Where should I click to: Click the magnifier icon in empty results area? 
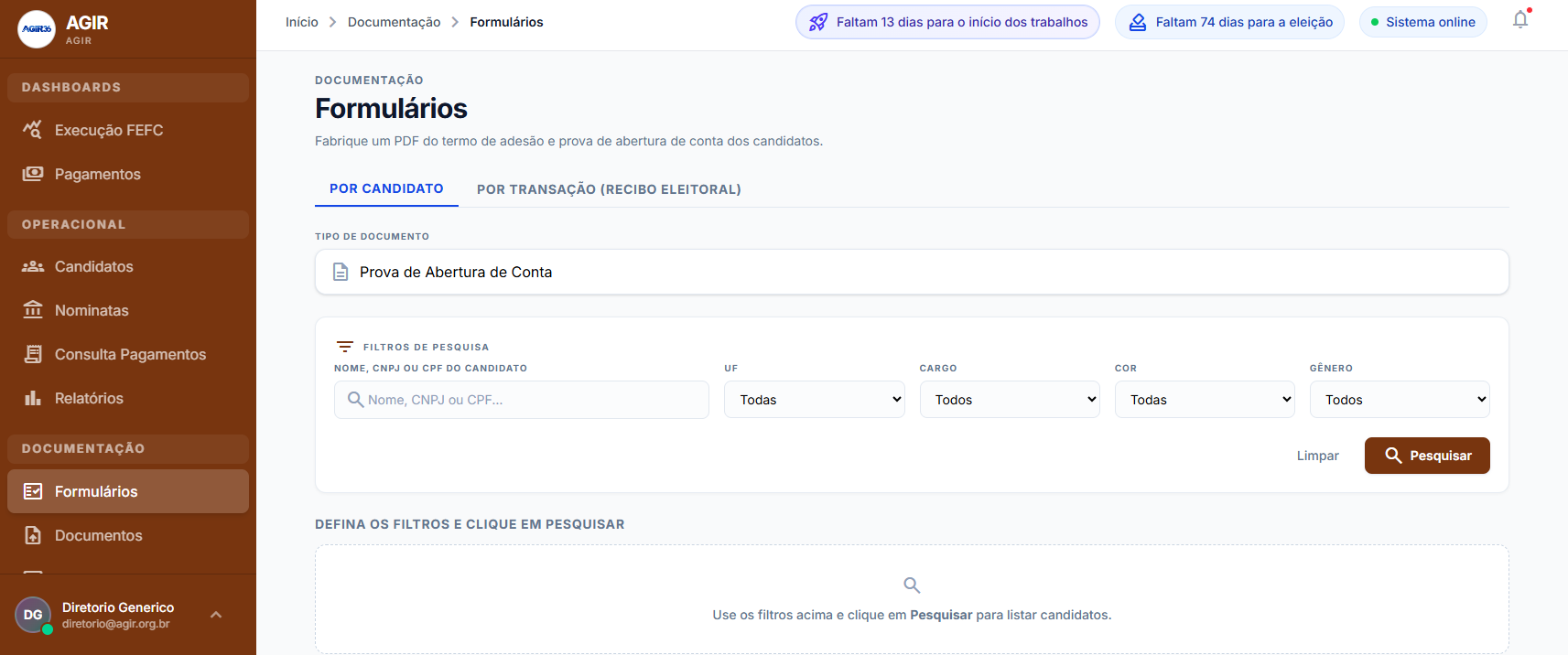coord(912,585)
